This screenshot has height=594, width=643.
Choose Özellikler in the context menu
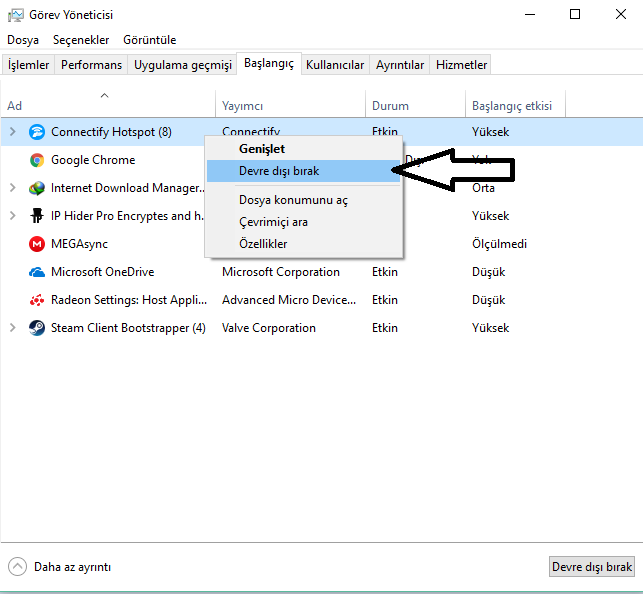(x=303, y=244)
